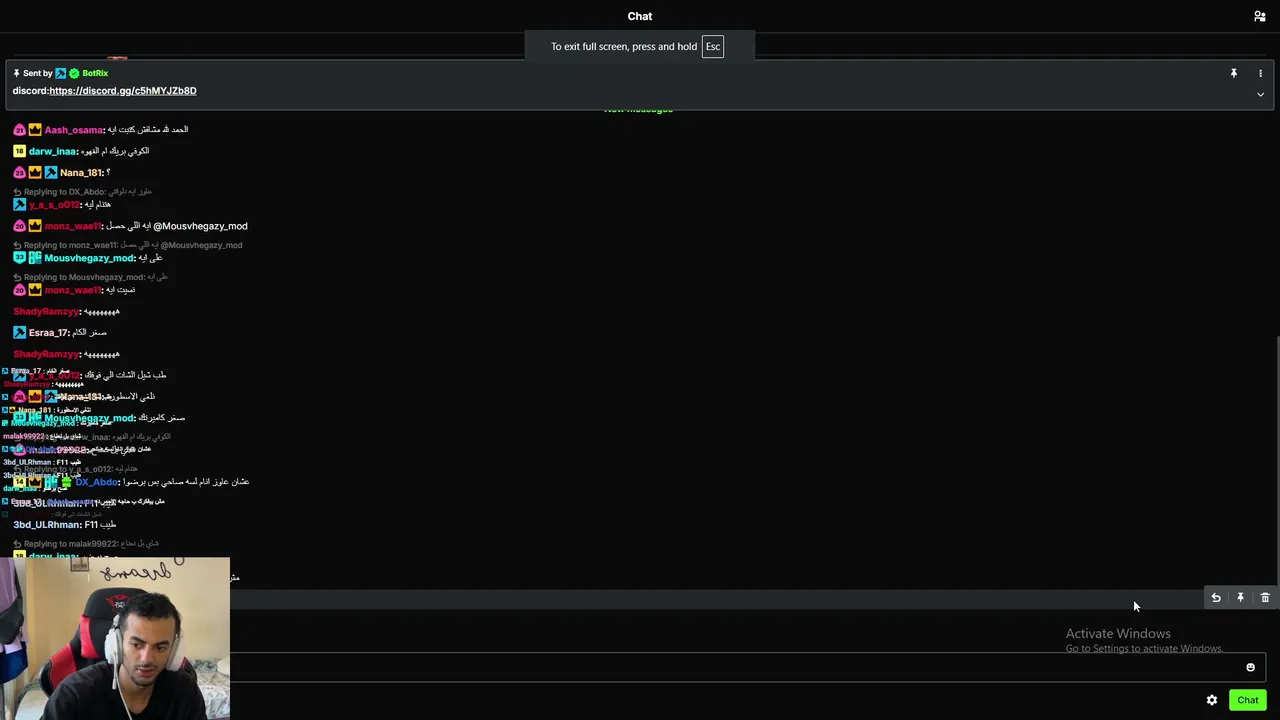Click the Aash_osama username
Viewport: 1280px width, 720px height.
(x=74, y=130)
